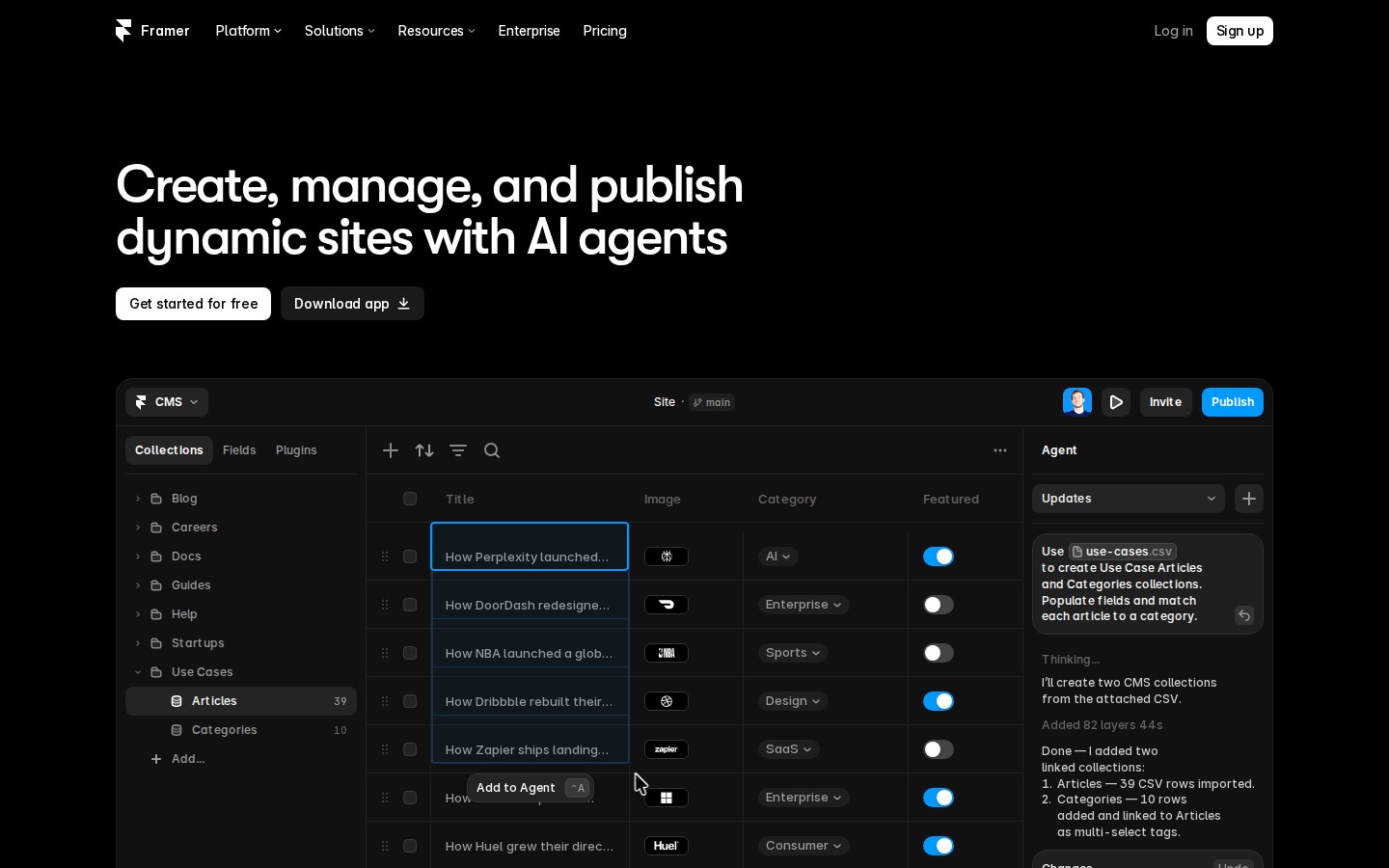Viewport: 1389px width, 868px height.
Task: Select the Collections tab
Action: (x=169, y=450)
